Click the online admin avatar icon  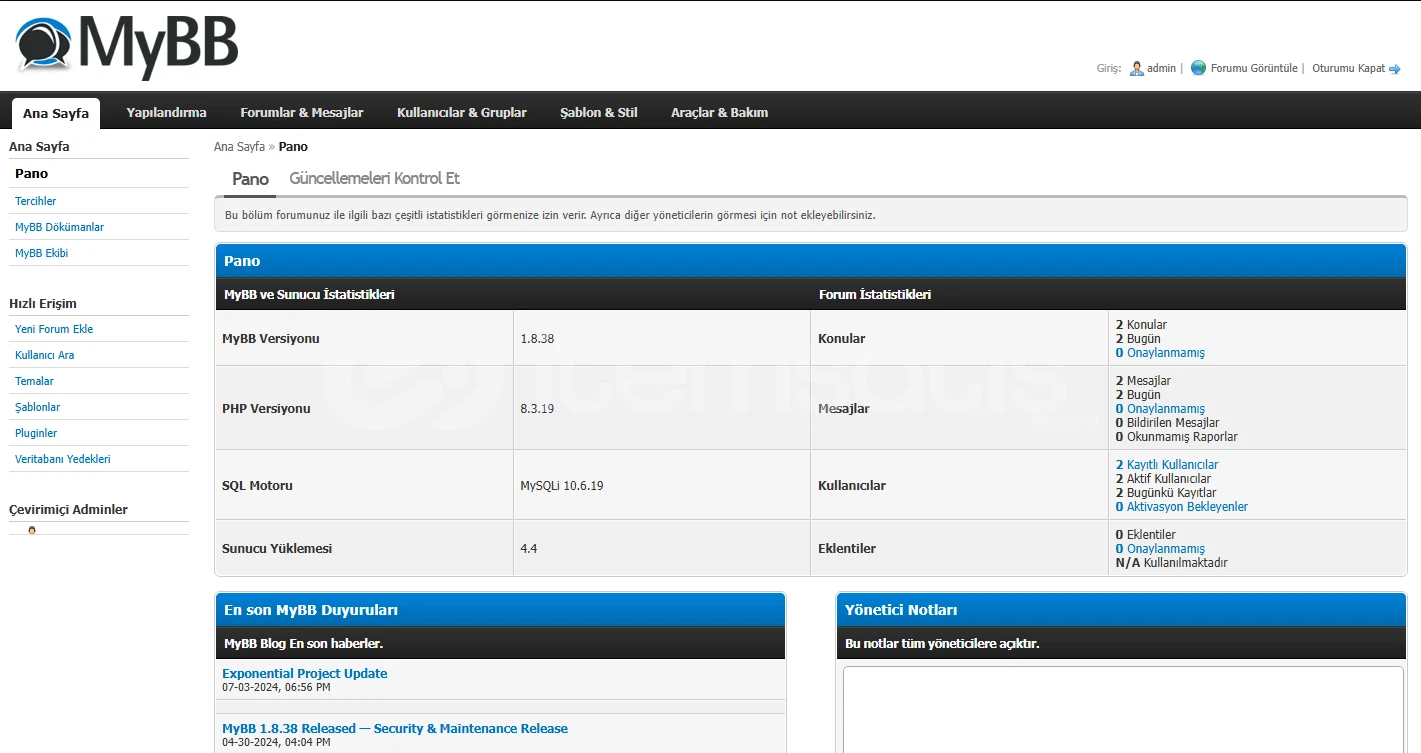32,530
